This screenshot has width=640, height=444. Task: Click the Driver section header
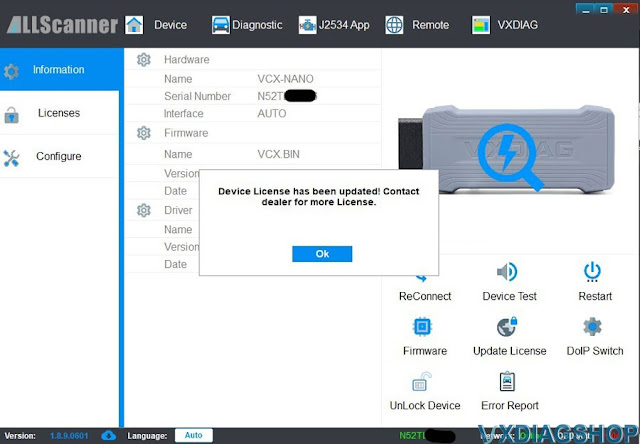point(178,210)
